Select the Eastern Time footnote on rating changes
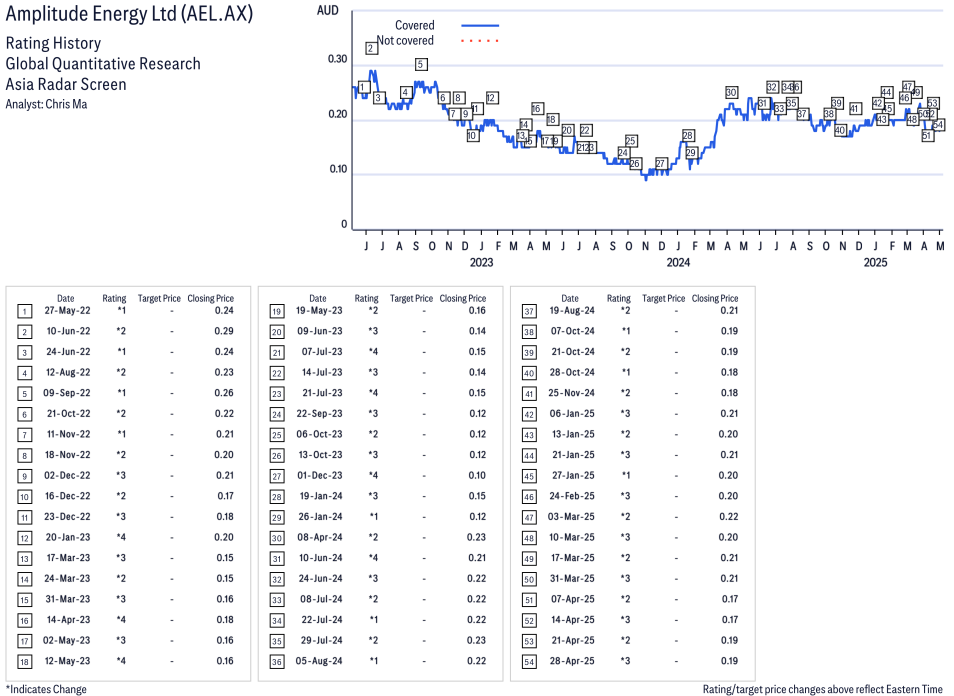 (823, 689)
